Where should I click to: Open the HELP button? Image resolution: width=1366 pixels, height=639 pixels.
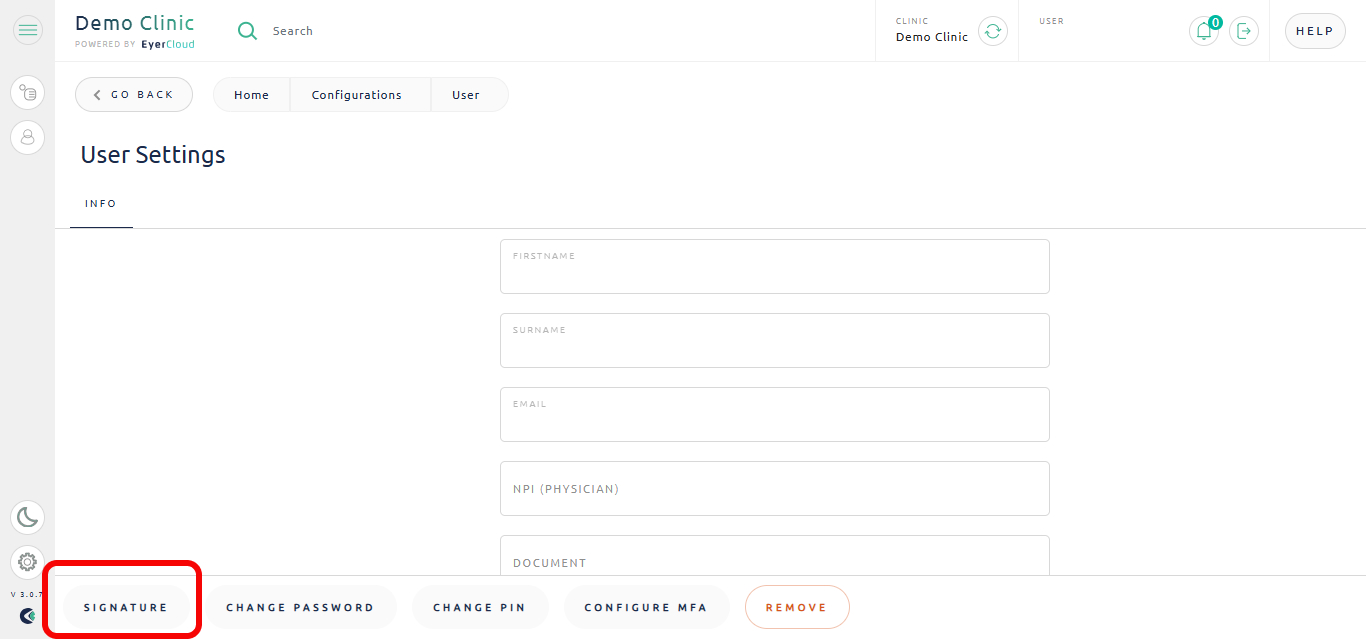point(1315,31)
